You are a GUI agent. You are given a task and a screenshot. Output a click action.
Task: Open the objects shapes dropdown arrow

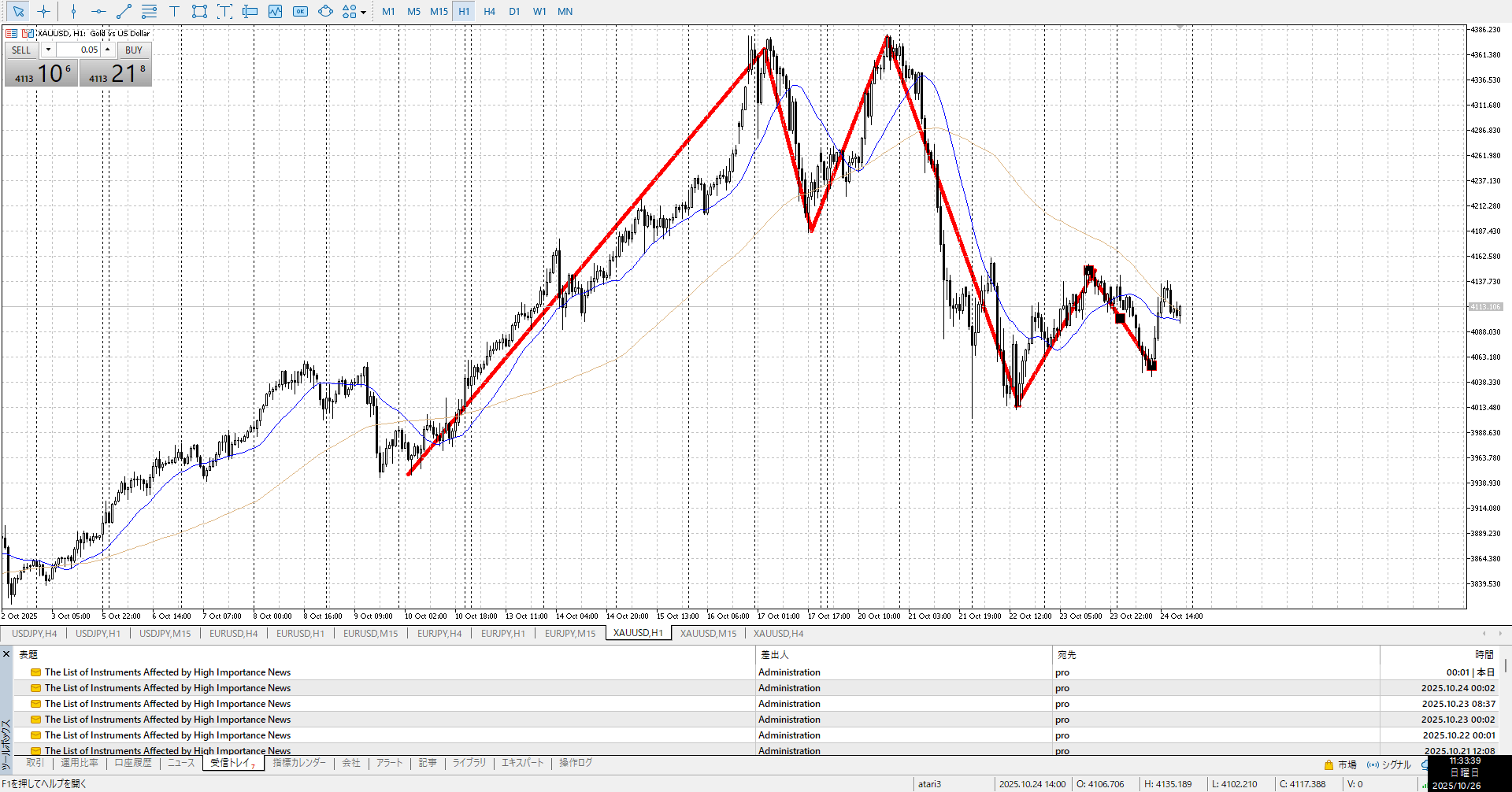pos(363,13)
